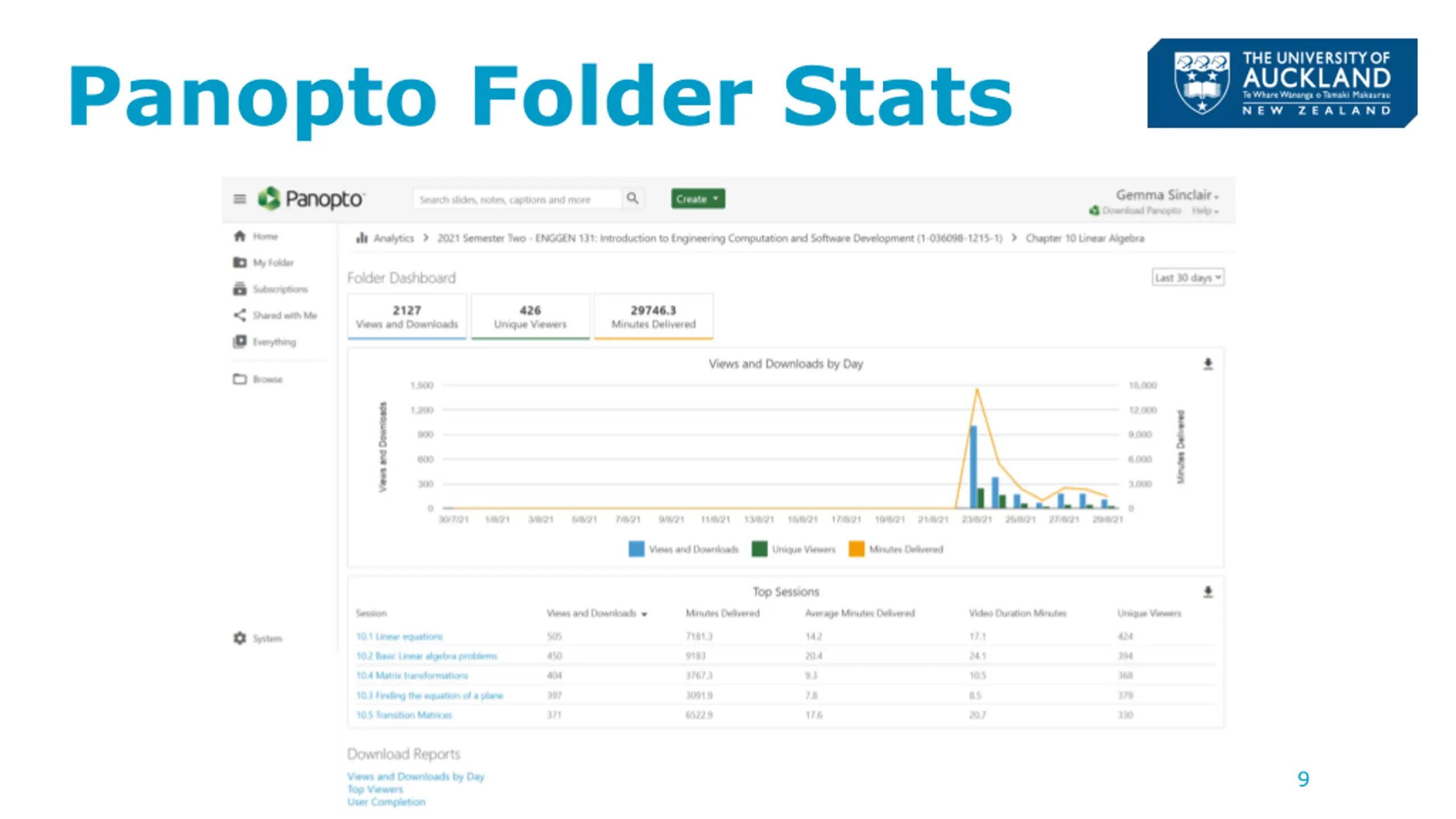Open Shared with Me in sidebar
The image size is (1456, 819).
284,315
